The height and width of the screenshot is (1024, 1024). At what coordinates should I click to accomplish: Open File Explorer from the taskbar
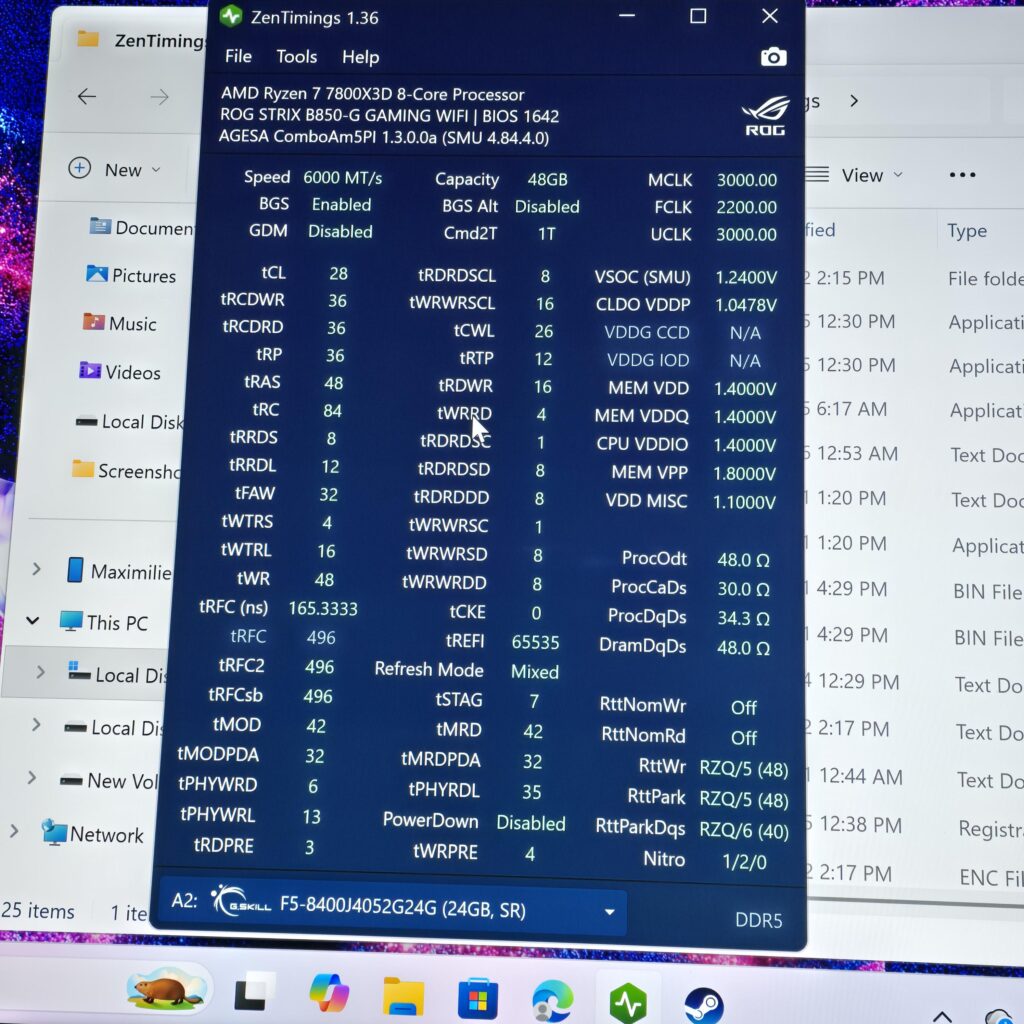point(403,996)
